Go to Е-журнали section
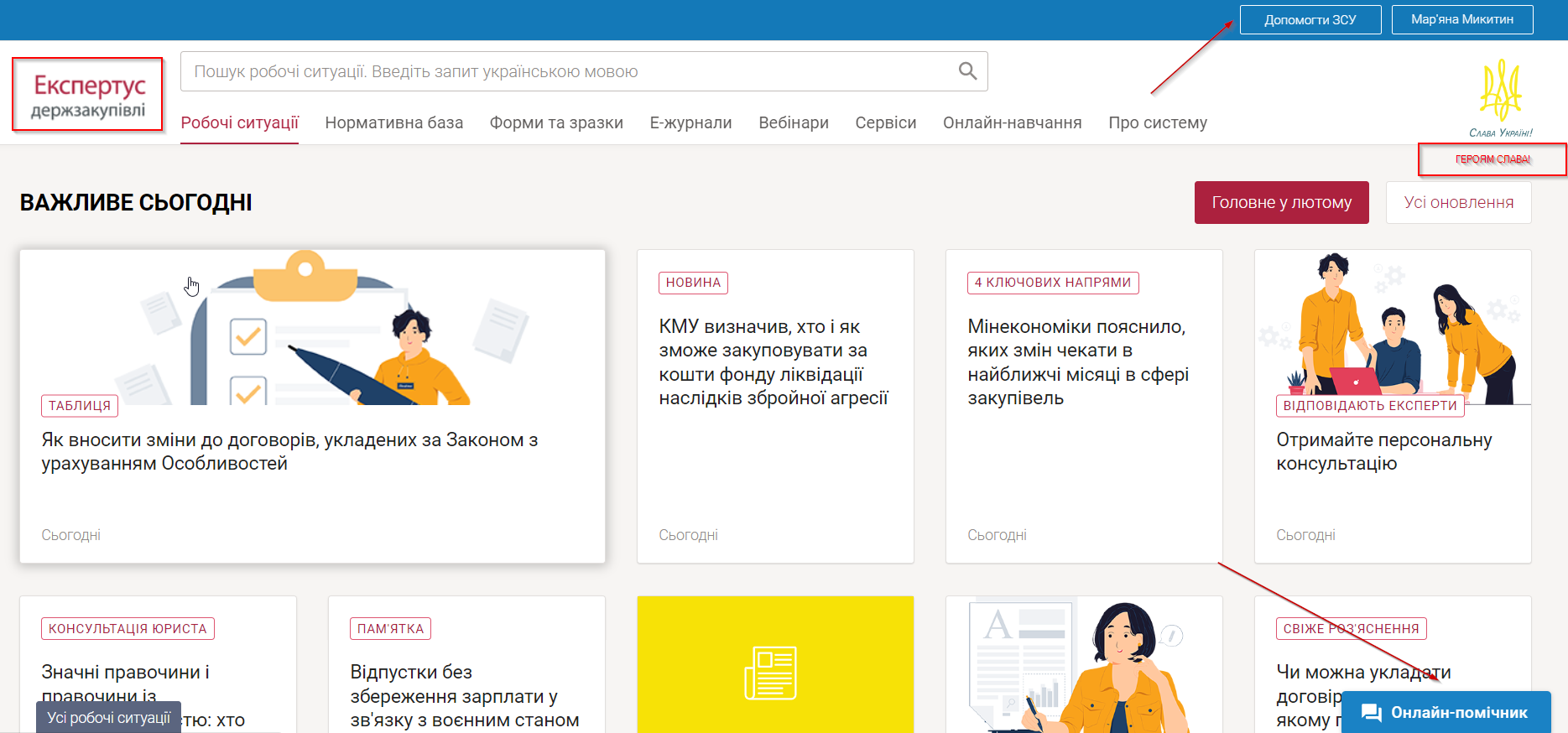 point(690,122)
